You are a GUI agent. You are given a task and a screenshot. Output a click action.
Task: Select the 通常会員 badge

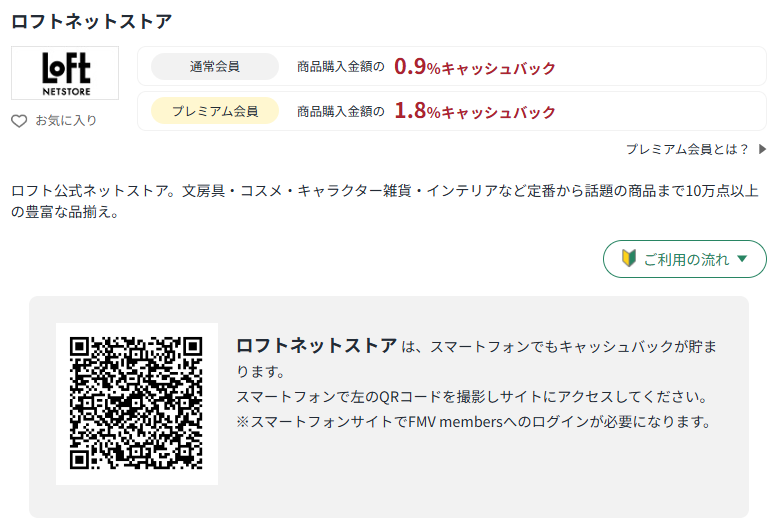click(x=215, y=66)
